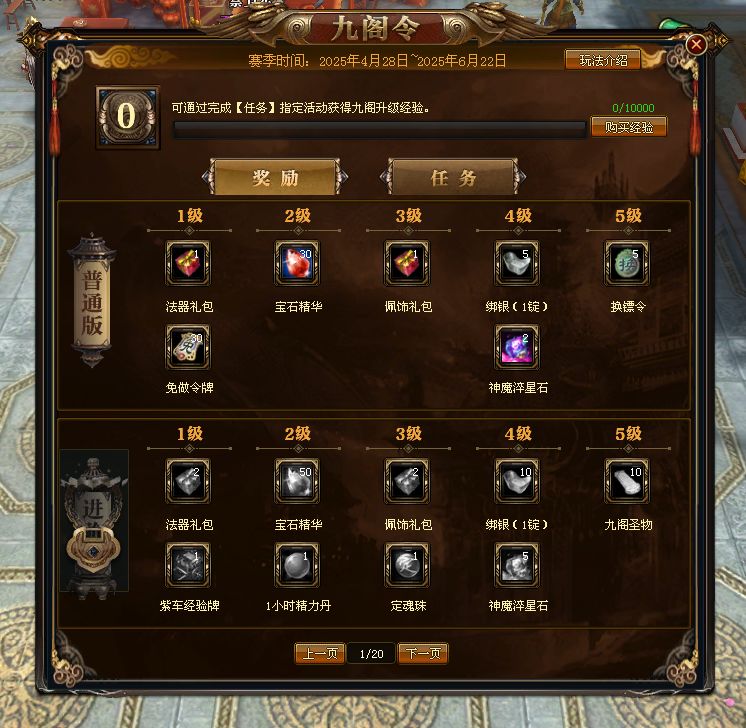This screenshot has width=746, height=728.
Task: Click the 普通版 佩饰礼包 gift icon
Action: [407, 263]
